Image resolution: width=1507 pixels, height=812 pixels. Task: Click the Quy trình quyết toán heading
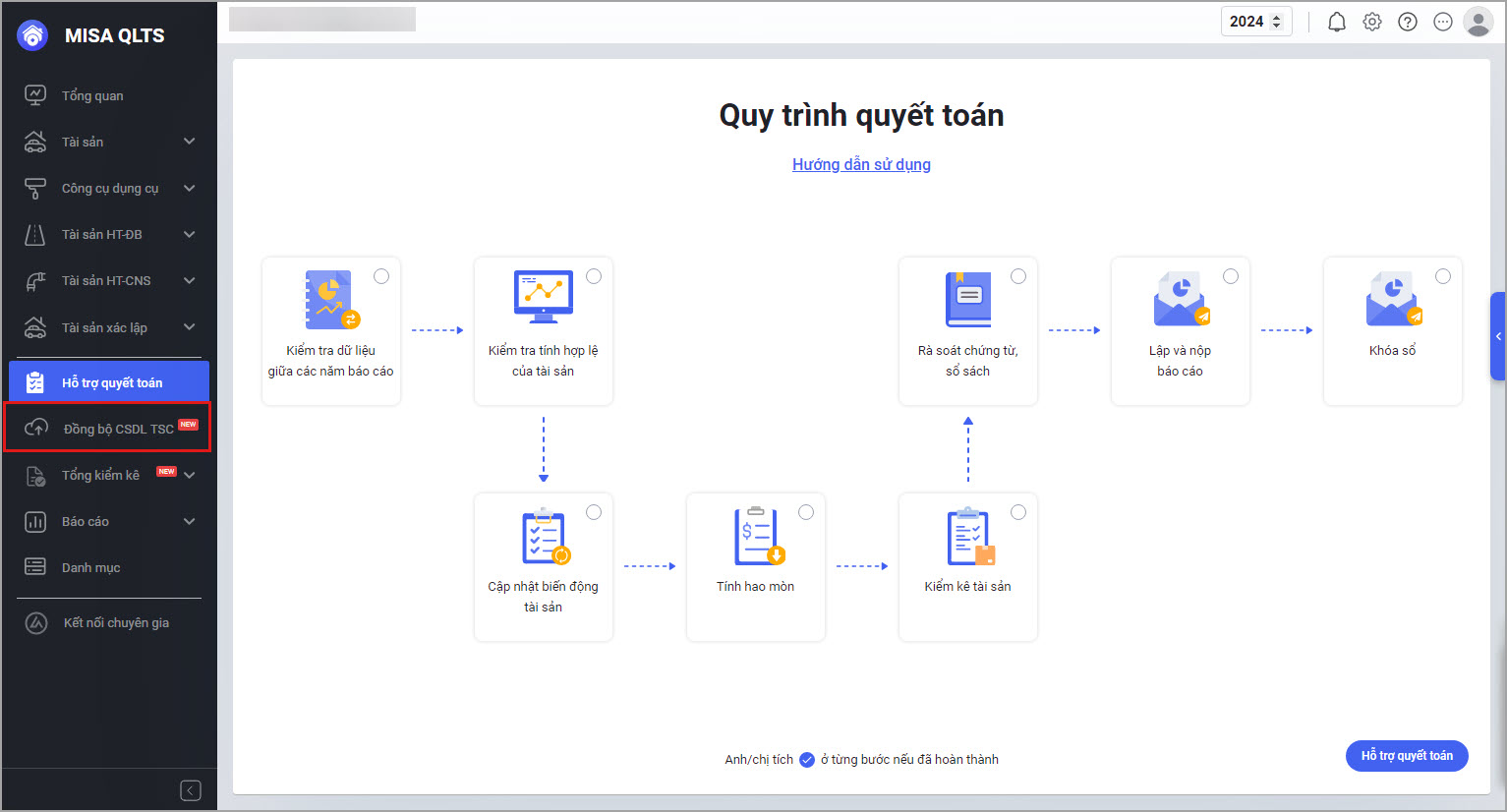[x=861, y=115]
